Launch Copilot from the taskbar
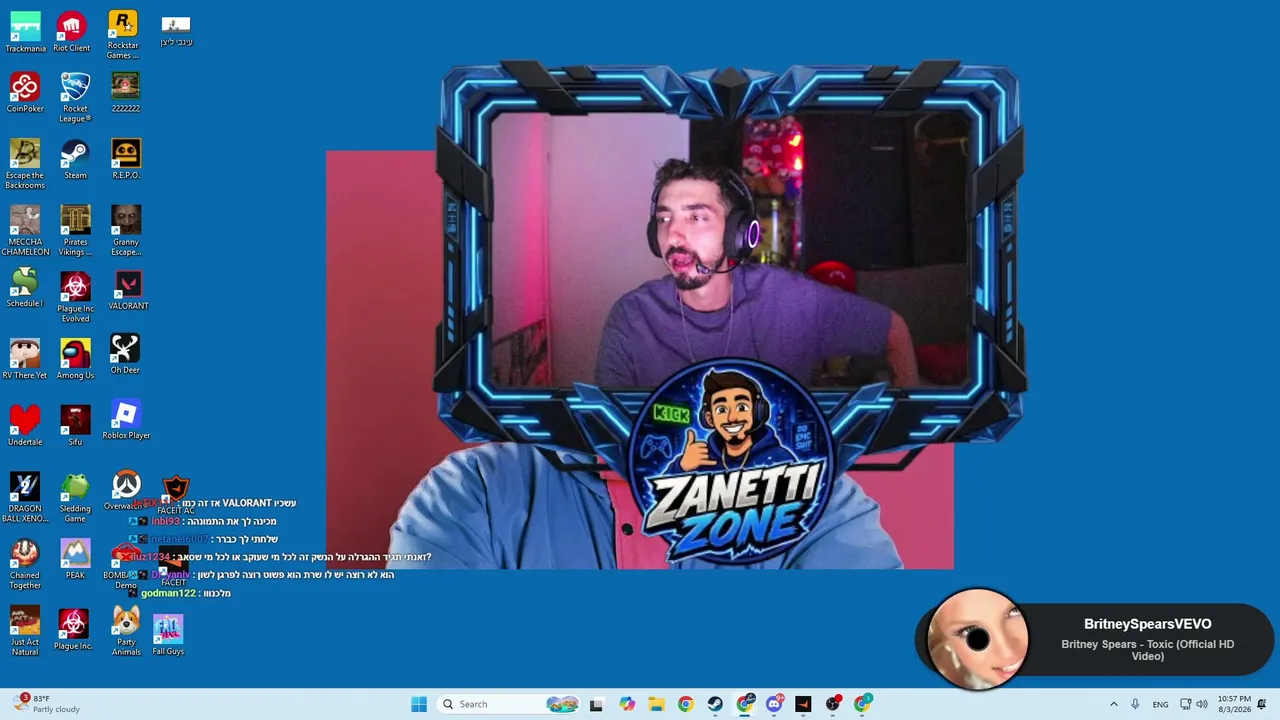The height and width of the screenshot is (720, 1280). pyautogui.click(x=627, y=704)
